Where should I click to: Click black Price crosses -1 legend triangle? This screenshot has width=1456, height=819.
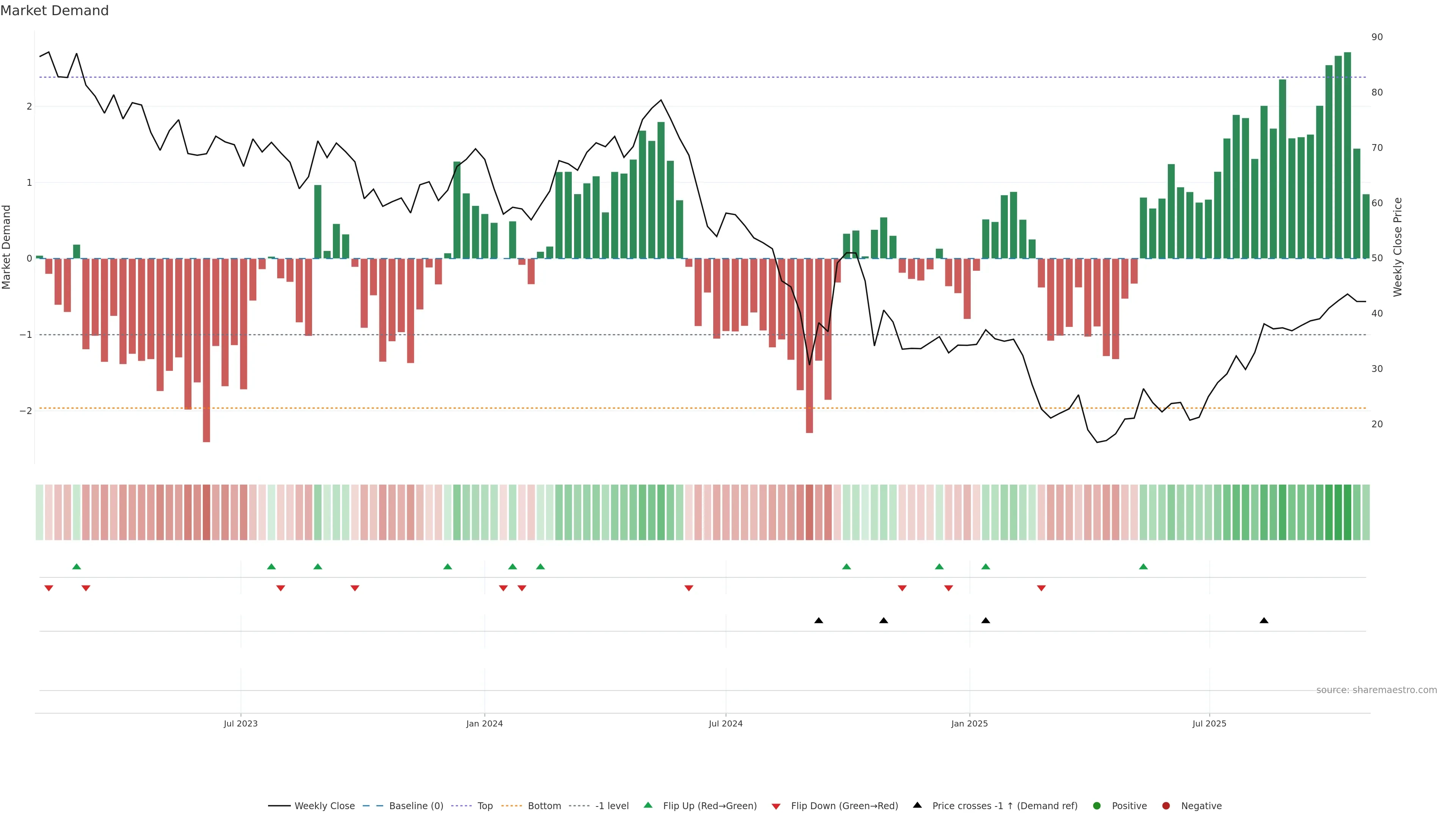917,805
